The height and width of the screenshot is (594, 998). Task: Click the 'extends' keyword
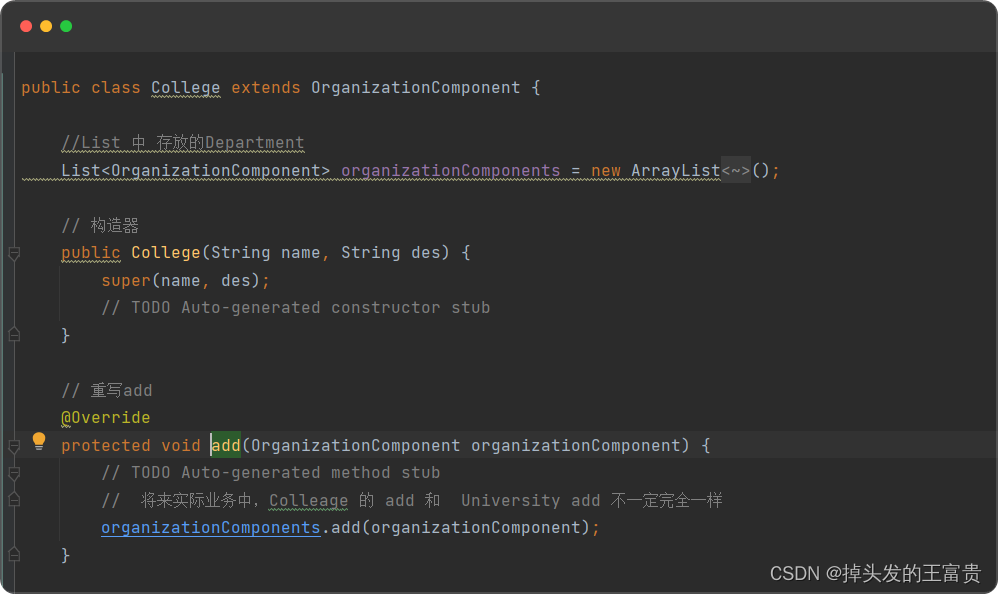point(266,88)
